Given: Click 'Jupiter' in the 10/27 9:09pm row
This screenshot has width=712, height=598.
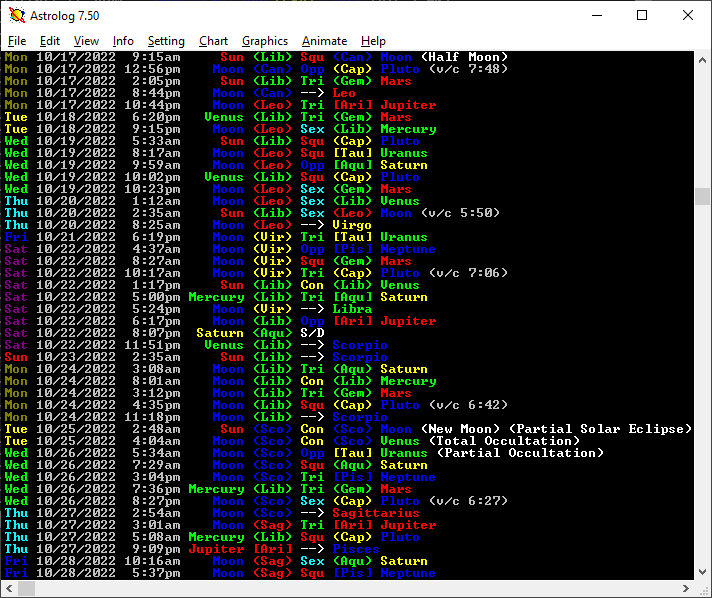Looking at the screenshot, I should pos(216,549).
